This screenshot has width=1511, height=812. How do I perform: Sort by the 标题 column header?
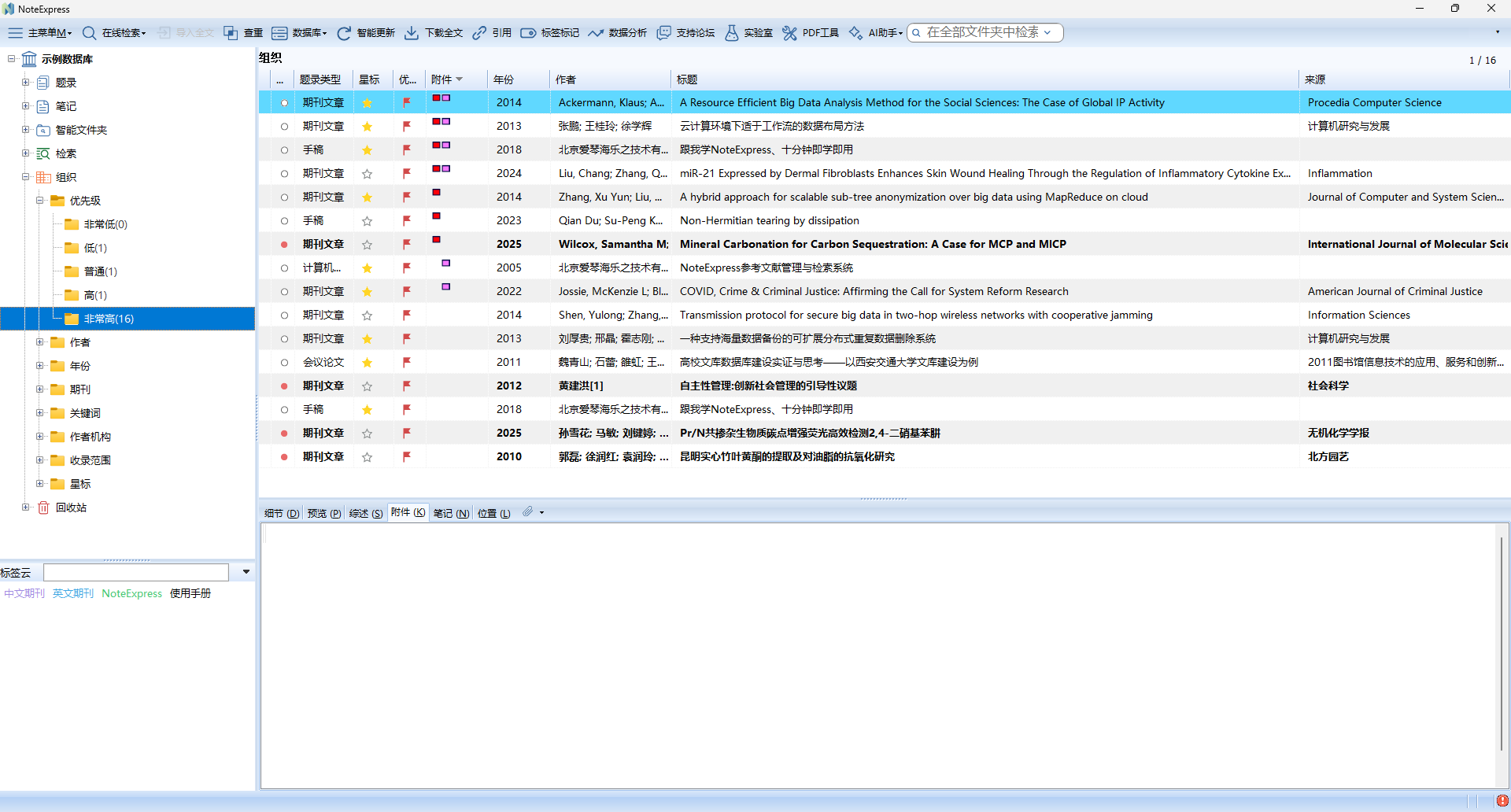coord(985,79)
